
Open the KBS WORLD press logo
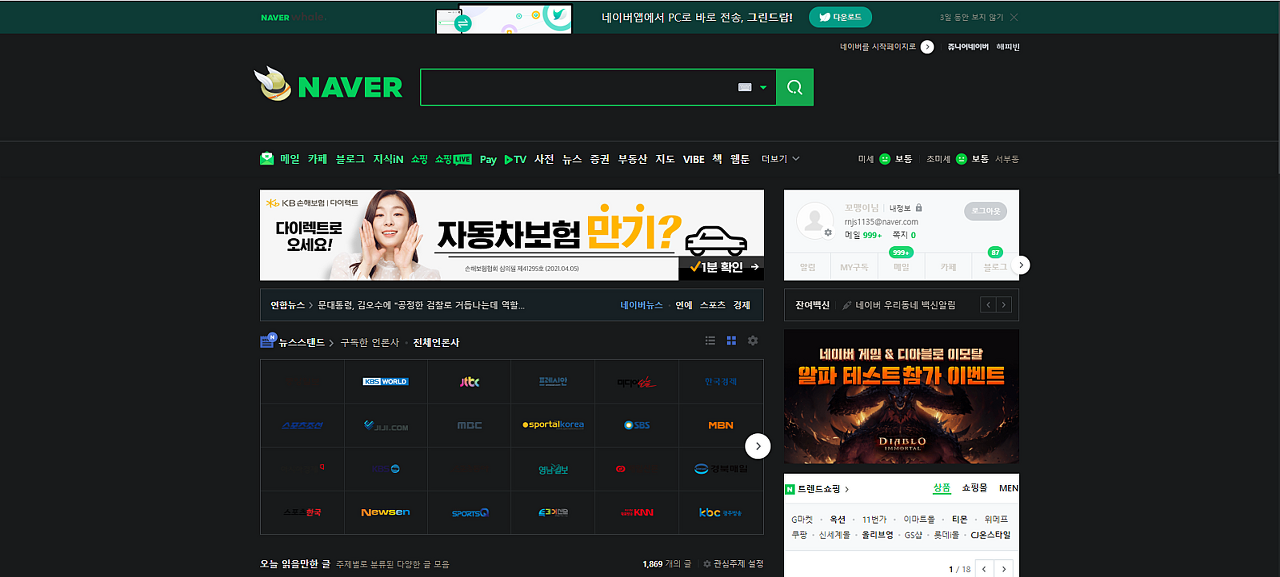385,381
